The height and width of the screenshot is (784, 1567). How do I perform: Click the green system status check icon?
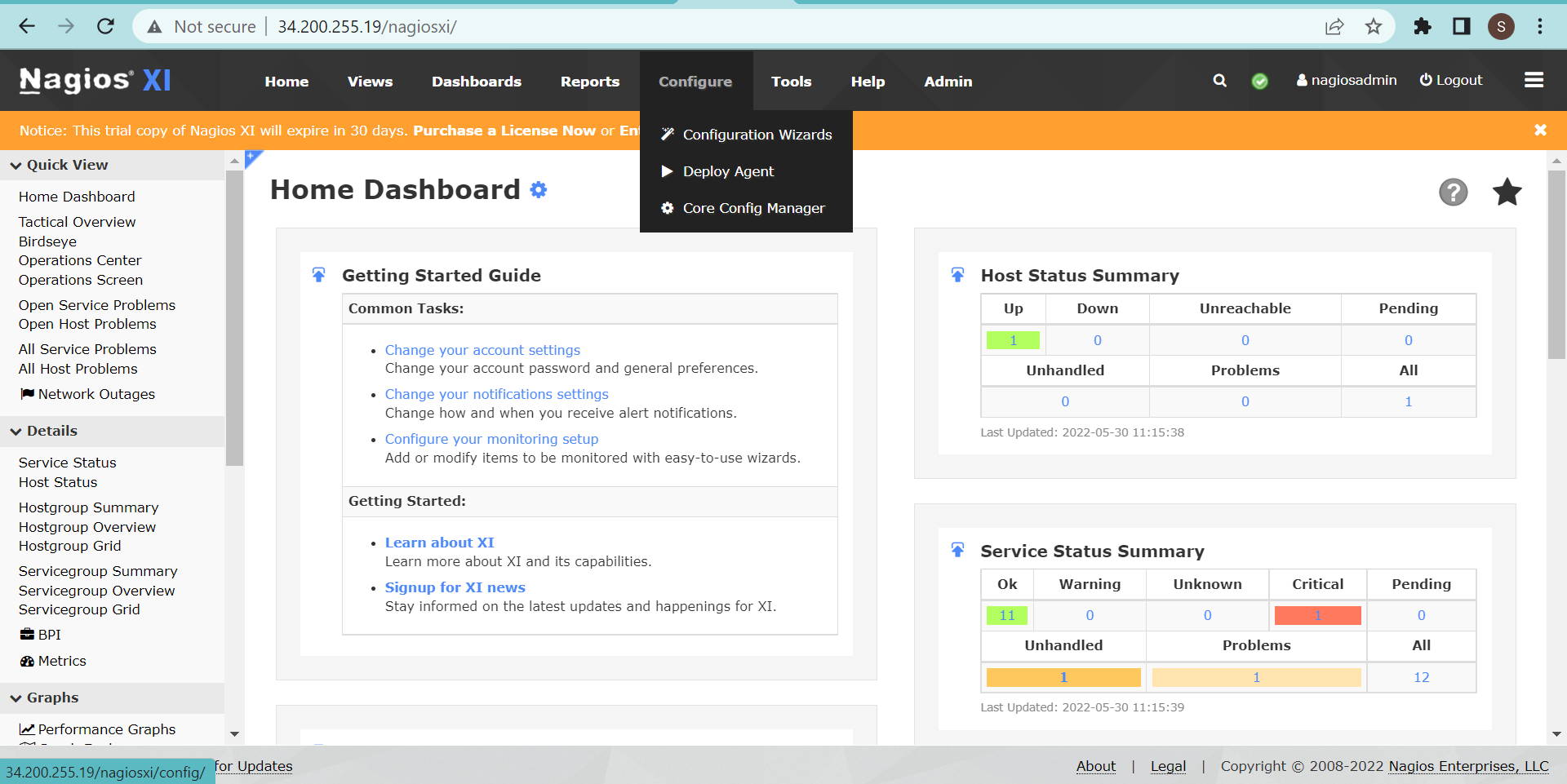[1259, 81]
